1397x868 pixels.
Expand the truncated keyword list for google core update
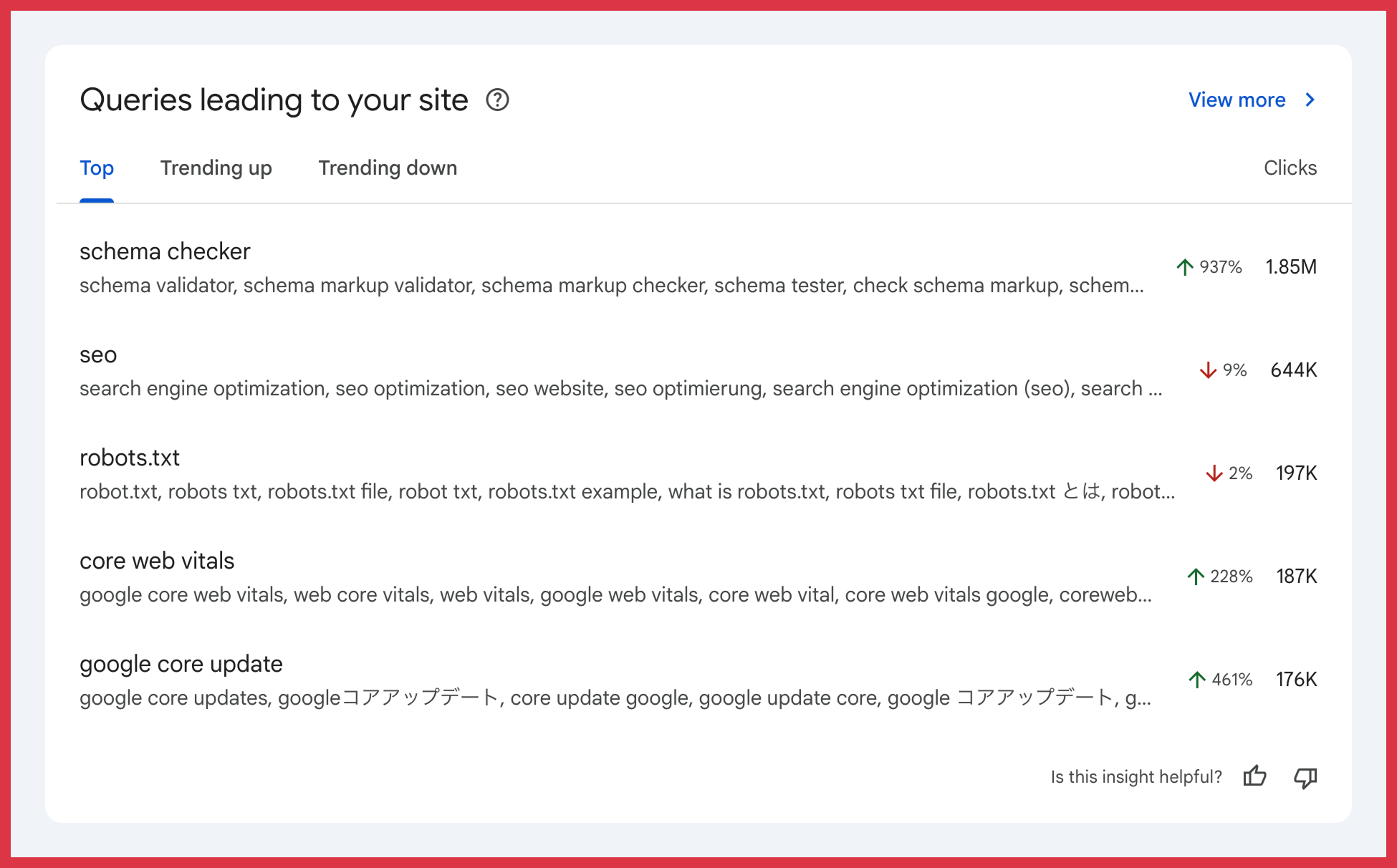tap(1142, 698)
